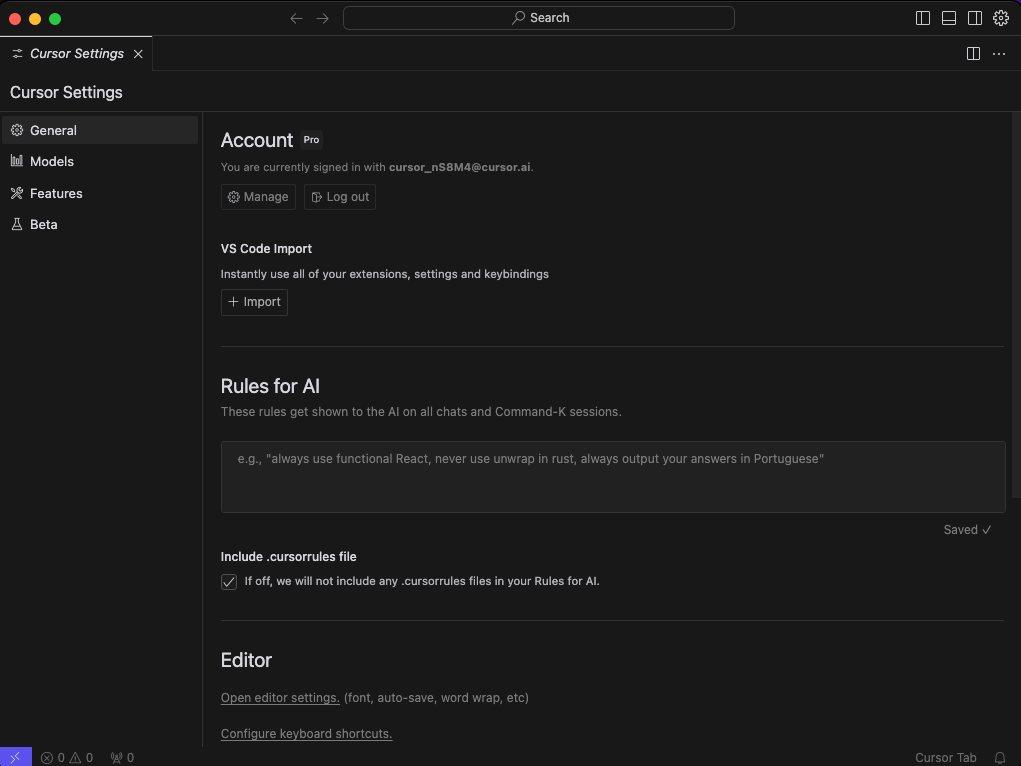Toggle the primary sidebar layout icon
The image size is (1021, 766).
[x=923, y=18]
